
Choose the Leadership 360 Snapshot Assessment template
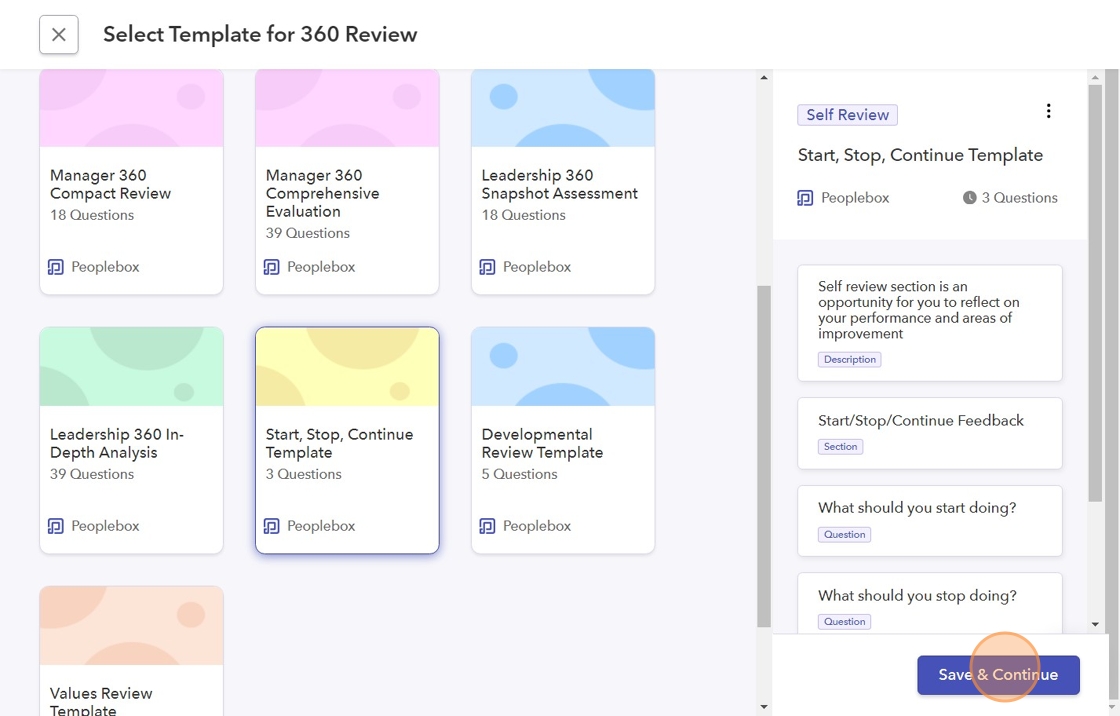coord(563,182)
